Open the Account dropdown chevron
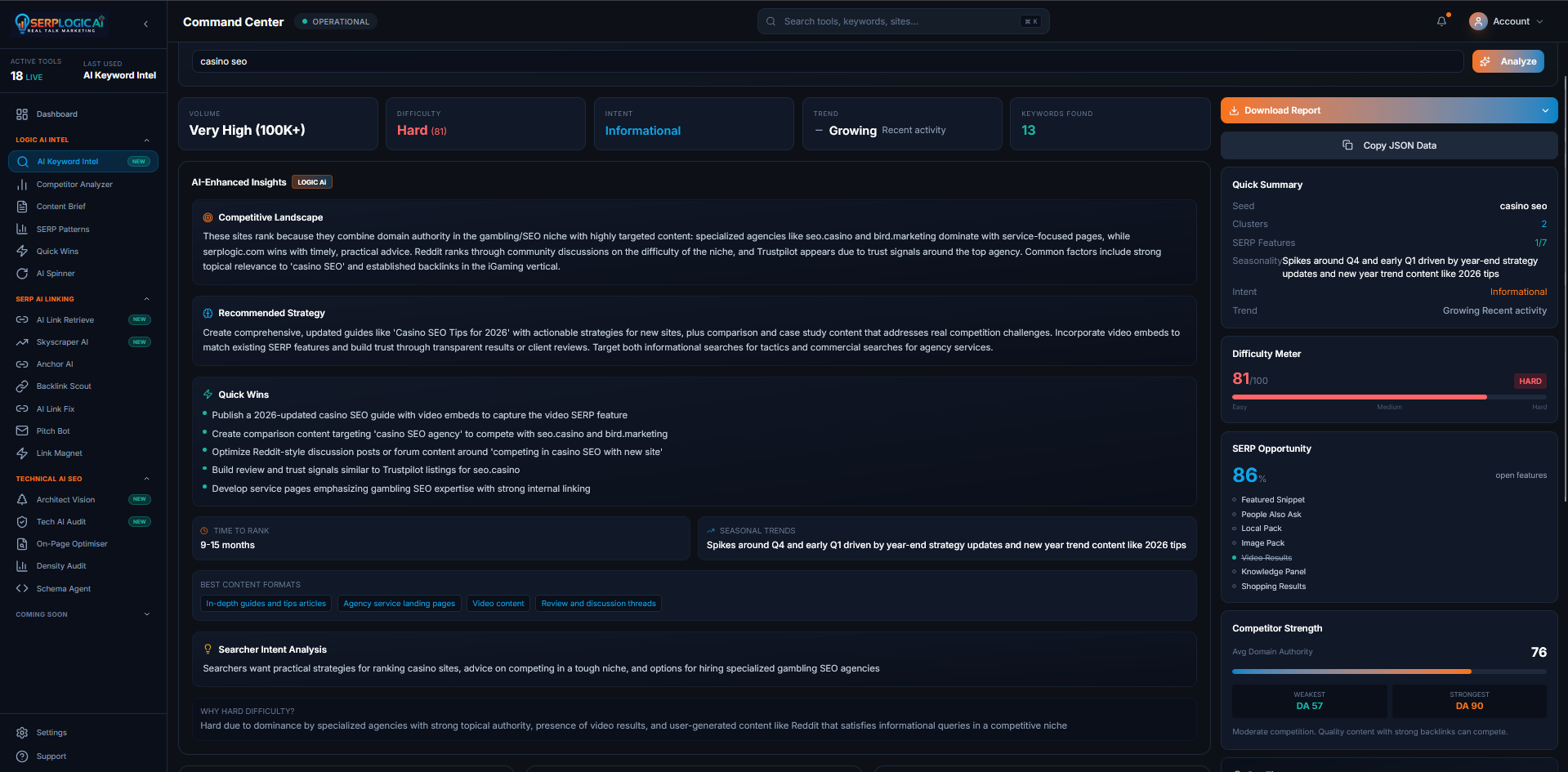 [1540, 22]
